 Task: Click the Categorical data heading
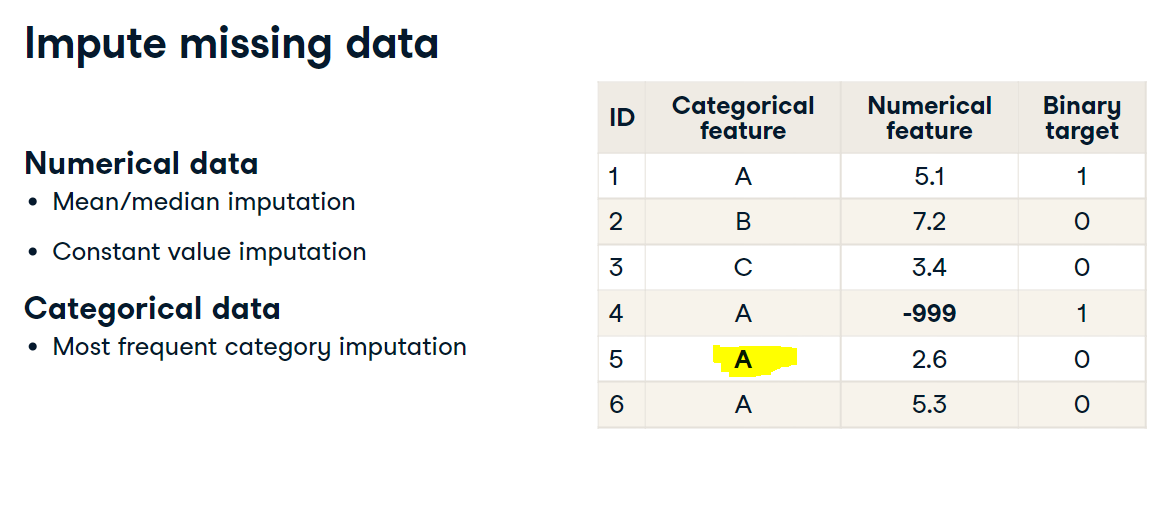pyautogui.click(x=152, y=308)
